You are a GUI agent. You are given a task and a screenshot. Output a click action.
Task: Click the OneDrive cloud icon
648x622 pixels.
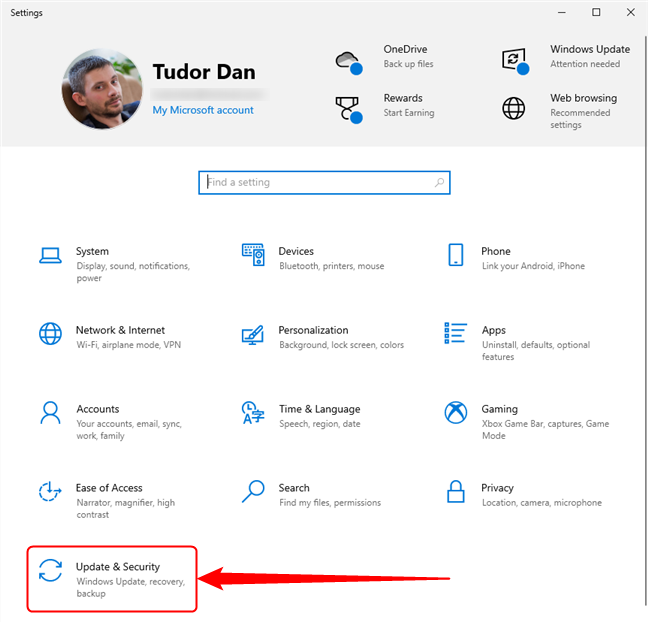tap(349, 63)
